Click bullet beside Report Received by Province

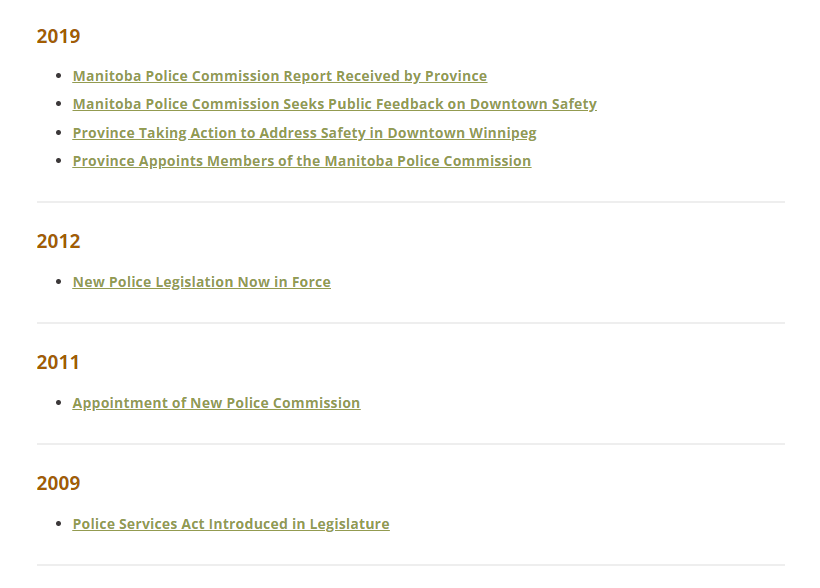[x=59, y=76]
